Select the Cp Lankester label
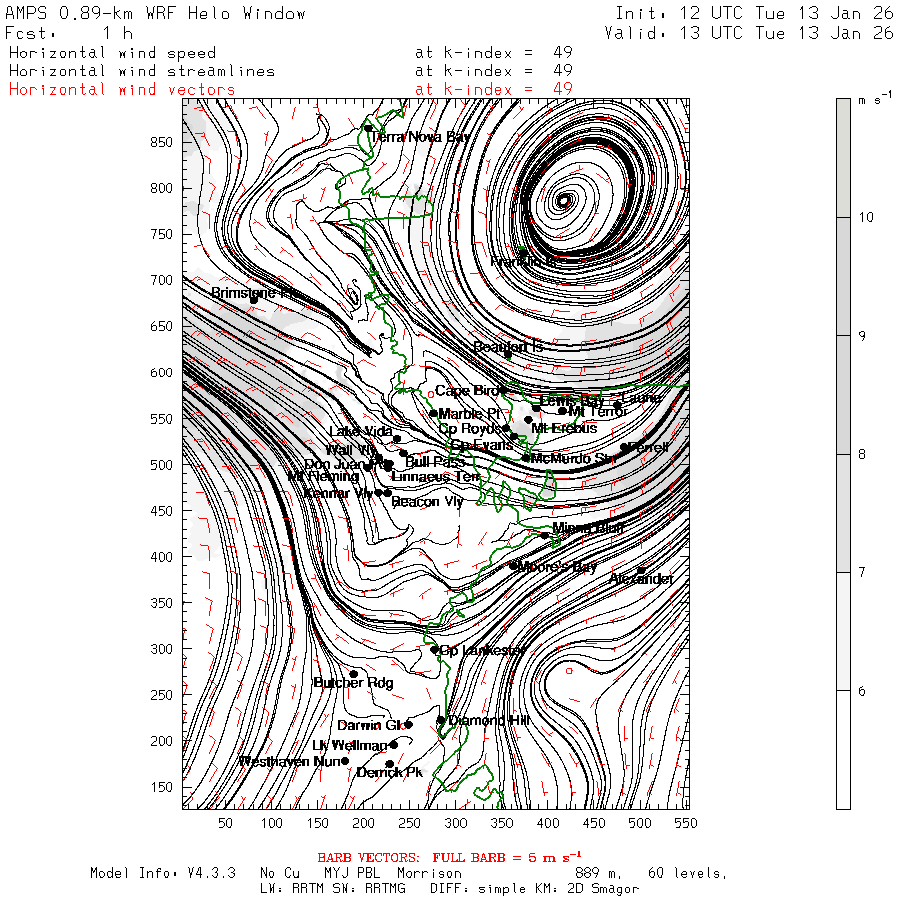The height and width of the screenshot is (900, 900). click(x=483, y=650)
